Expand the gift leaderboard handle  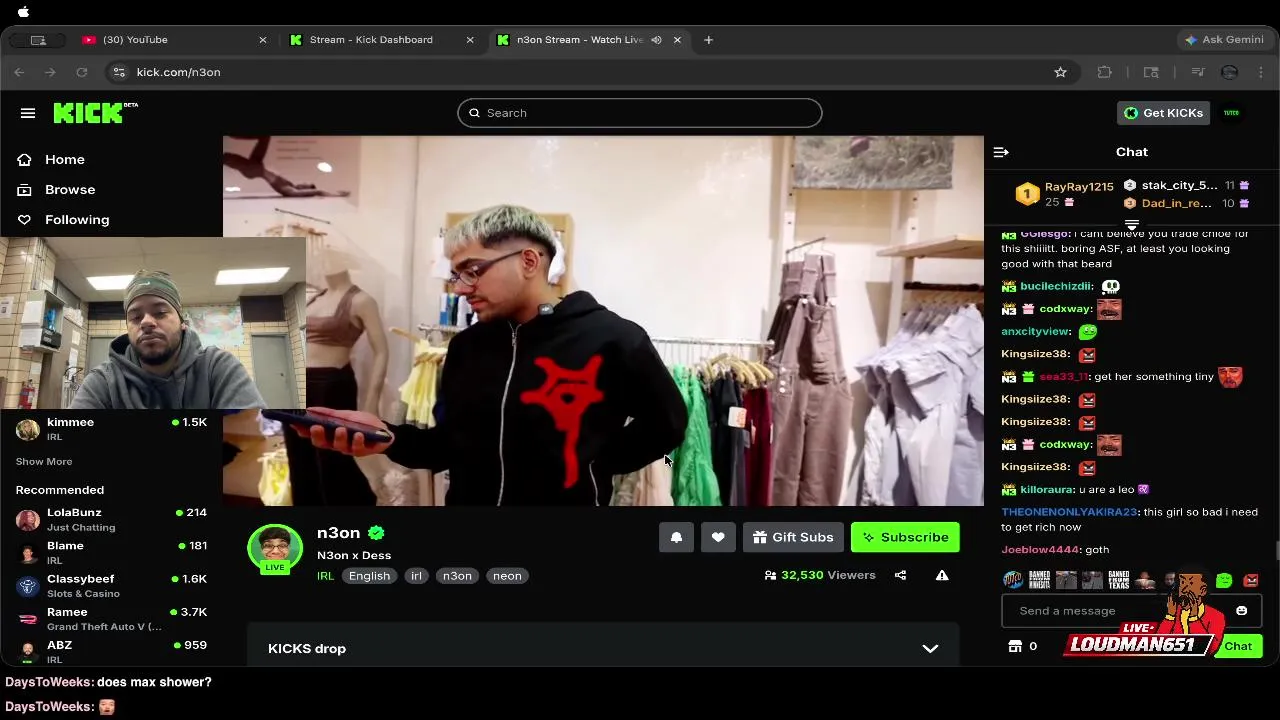1132,224
